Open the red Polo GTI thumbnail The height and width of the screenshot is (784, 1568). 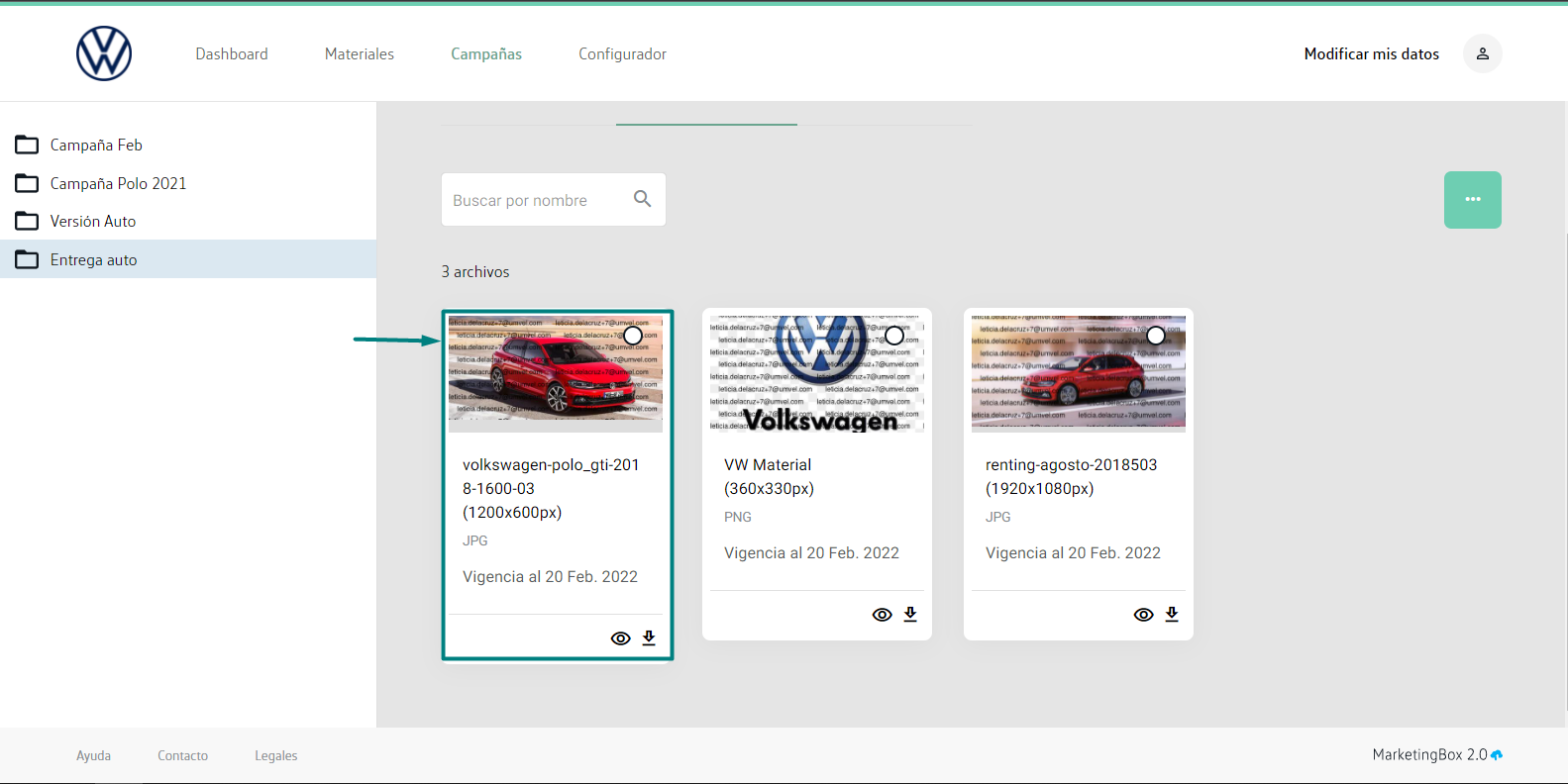pos(556,374)
